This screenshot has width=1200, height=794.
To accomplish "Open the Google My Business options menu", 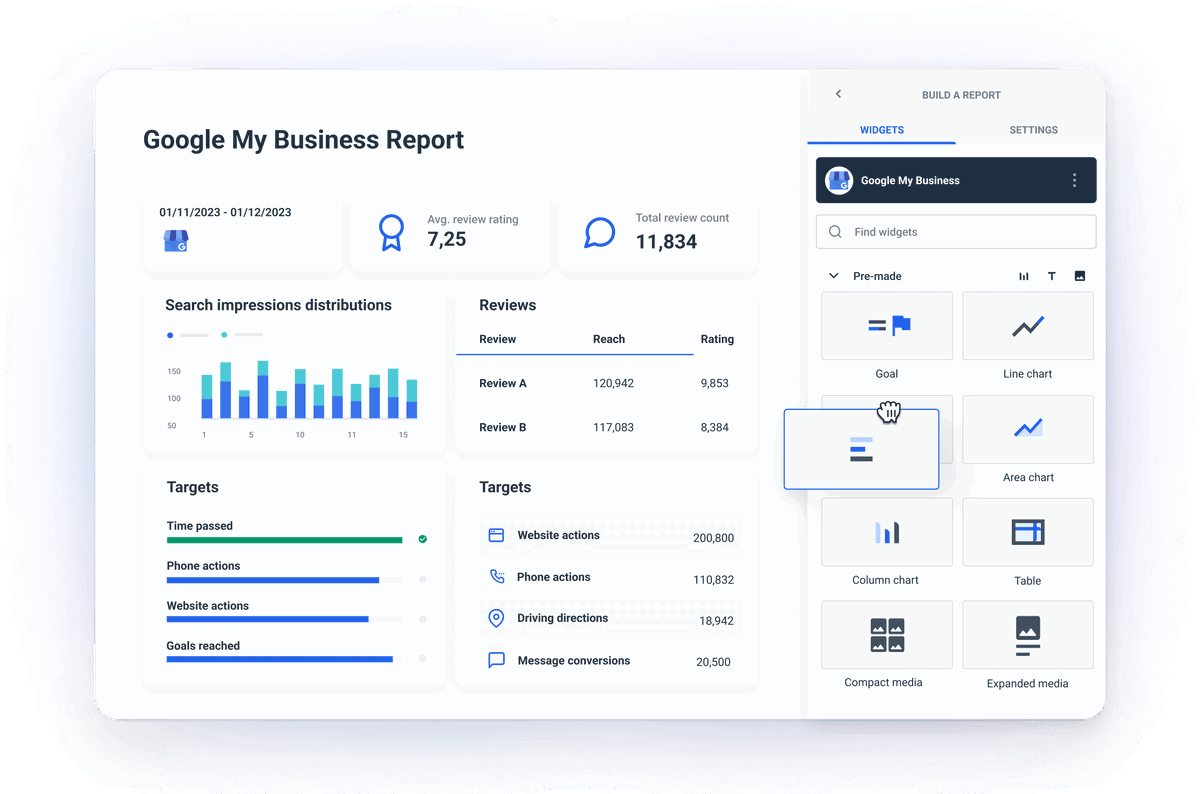I will coord(1075,180).
